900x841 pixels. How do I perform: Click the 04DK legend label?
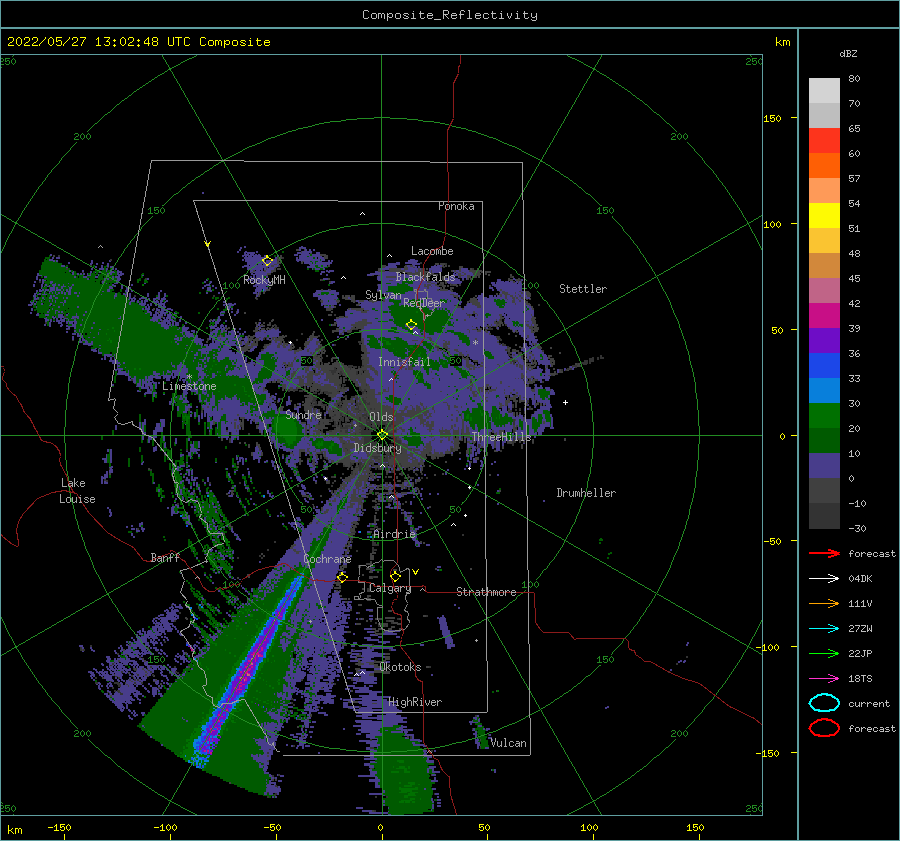tap(860, 579)
